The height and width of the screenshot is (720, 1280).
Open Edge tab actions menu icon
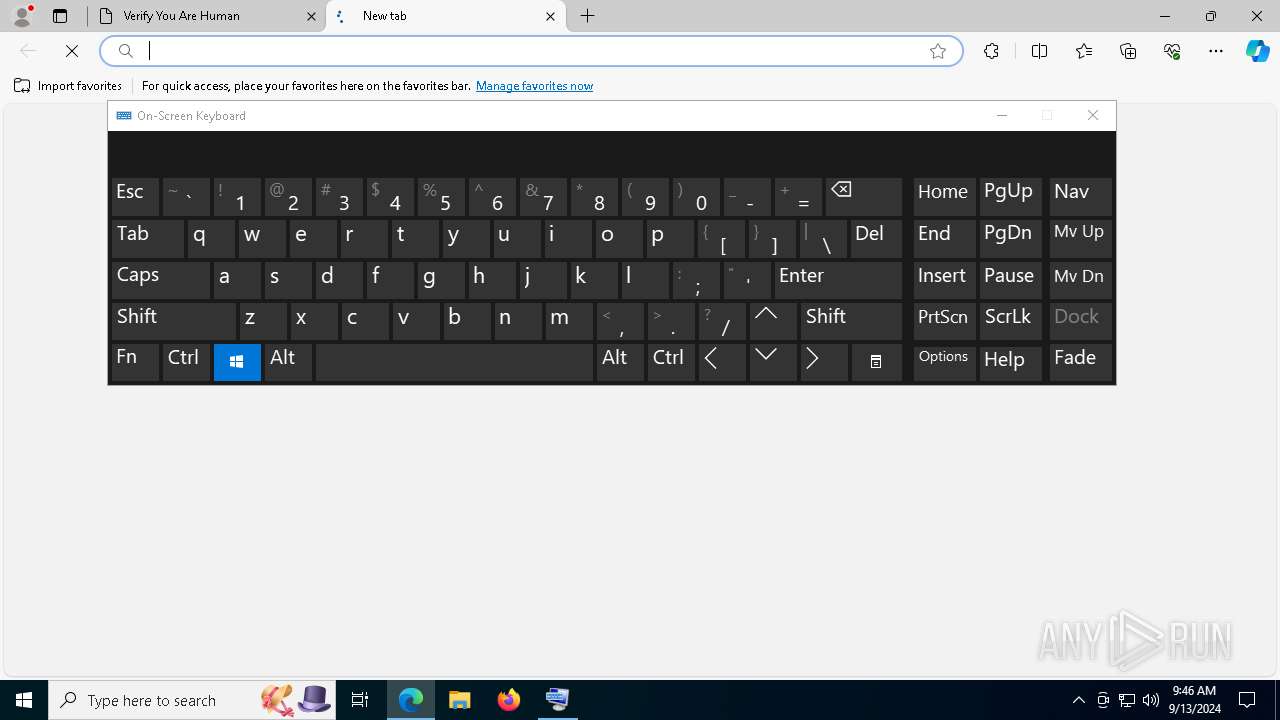(60, 16)
